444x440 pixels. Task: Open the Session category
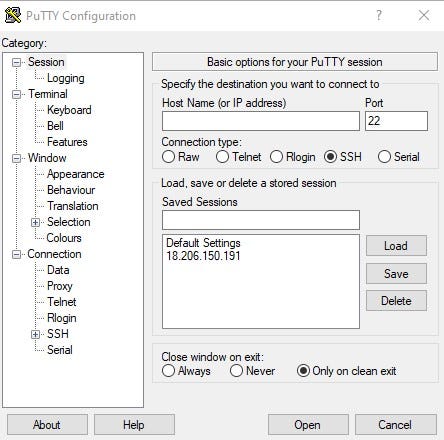(46, 62)
